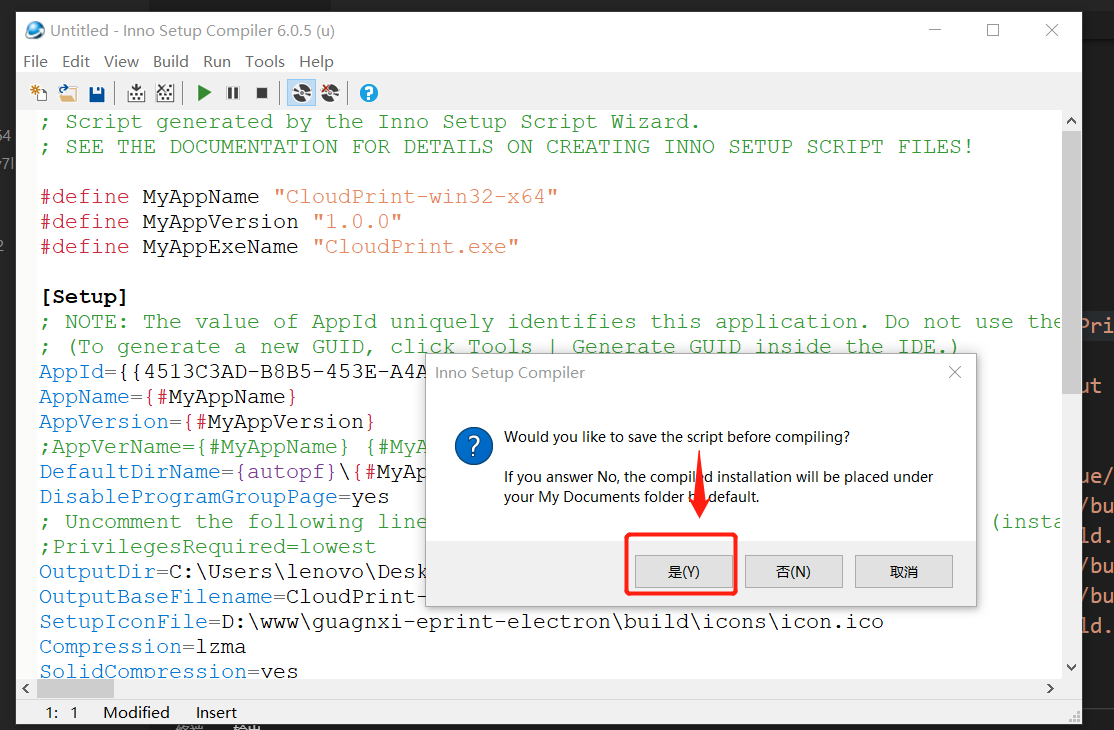Image resolution: width=1114 pixels, height=730 pixels.
Task: Click the vertical scrollbar up arrow
Action: coord(1071,121)
